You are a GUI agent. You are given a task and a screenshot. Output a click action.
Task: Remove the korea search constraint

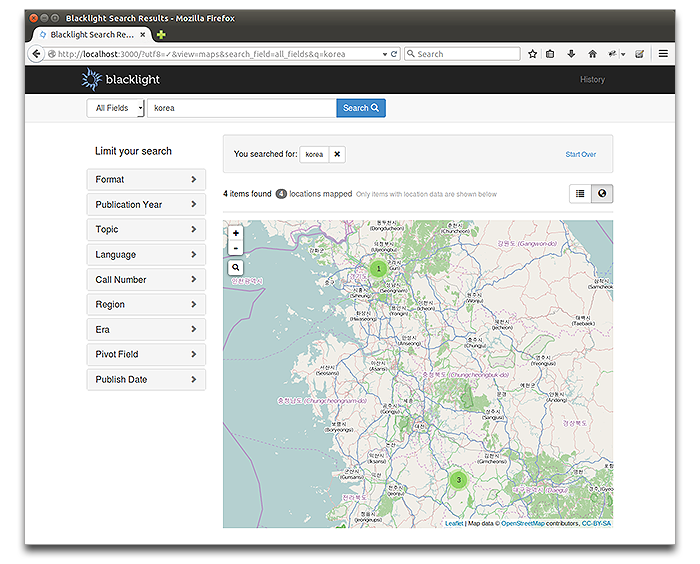coord(338,154)
